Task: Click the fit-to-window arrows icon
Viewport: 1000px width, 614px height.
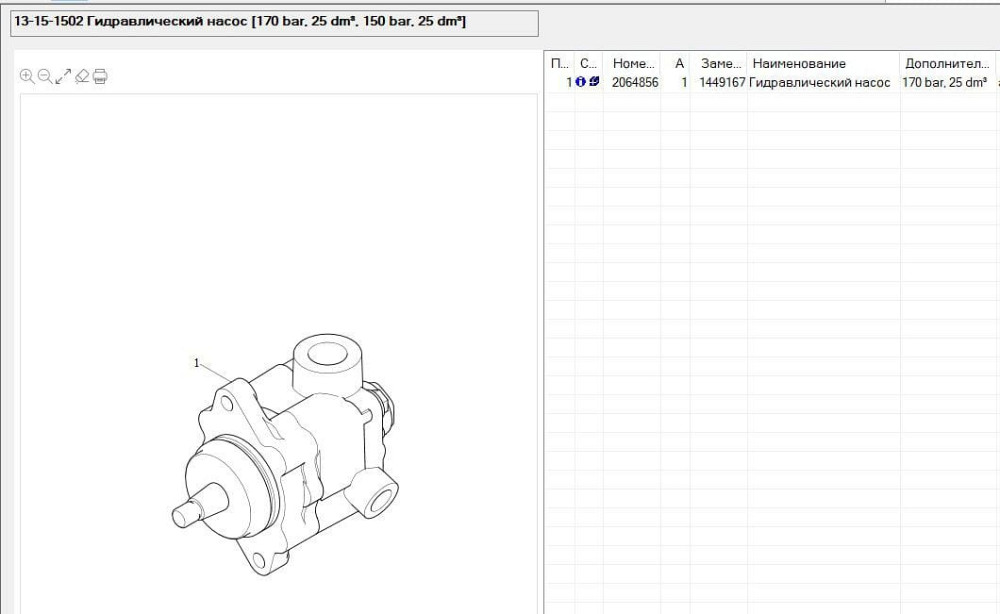Action: point(63,76)
